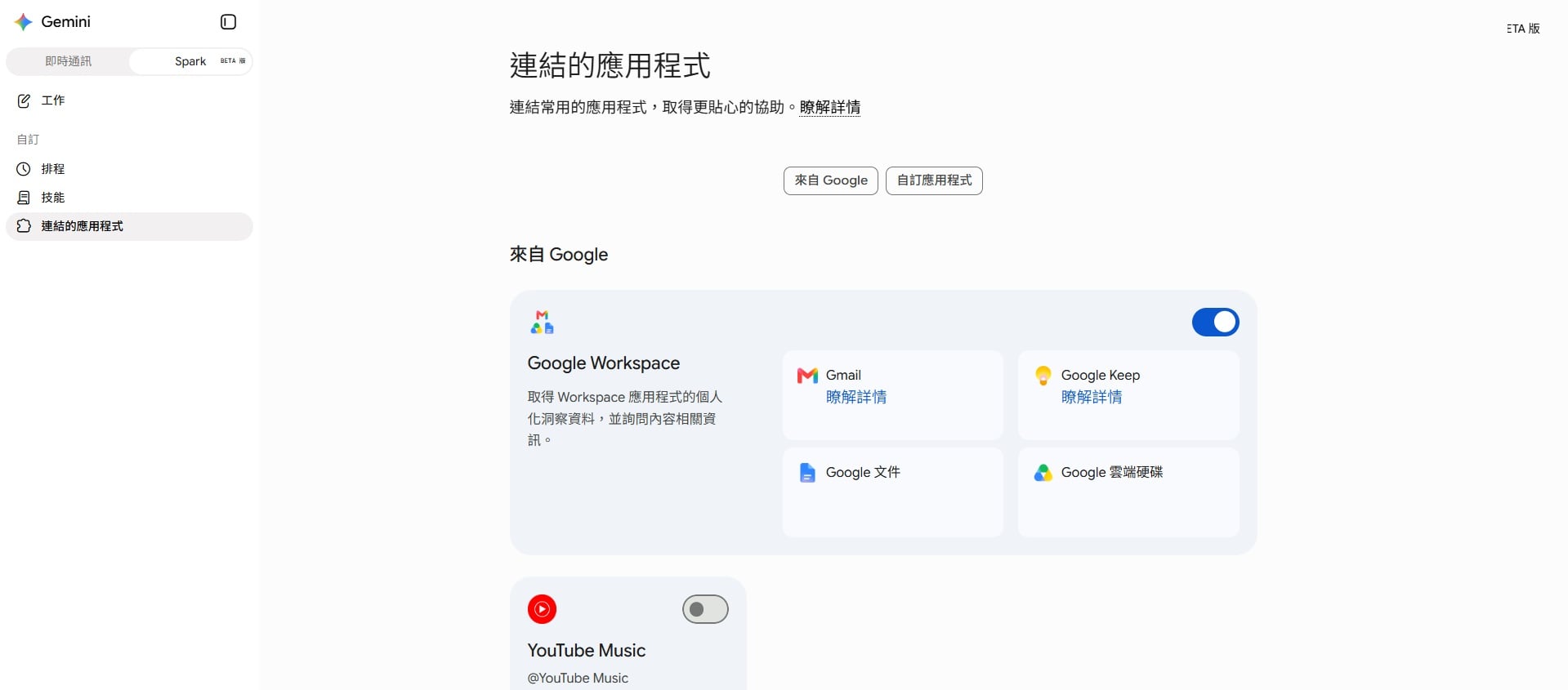
Task: Click the Google 雲端硬碟 card
Action: [x=1128, y=492]
